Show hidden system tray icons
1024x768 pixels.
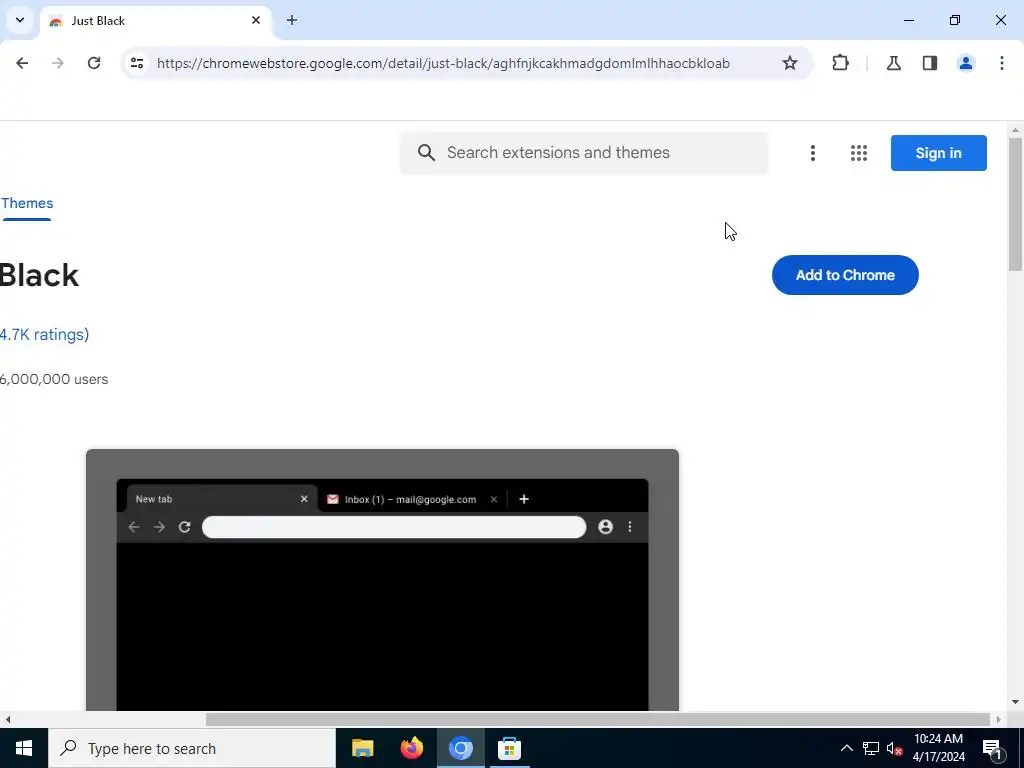click(x=846, y=748)
